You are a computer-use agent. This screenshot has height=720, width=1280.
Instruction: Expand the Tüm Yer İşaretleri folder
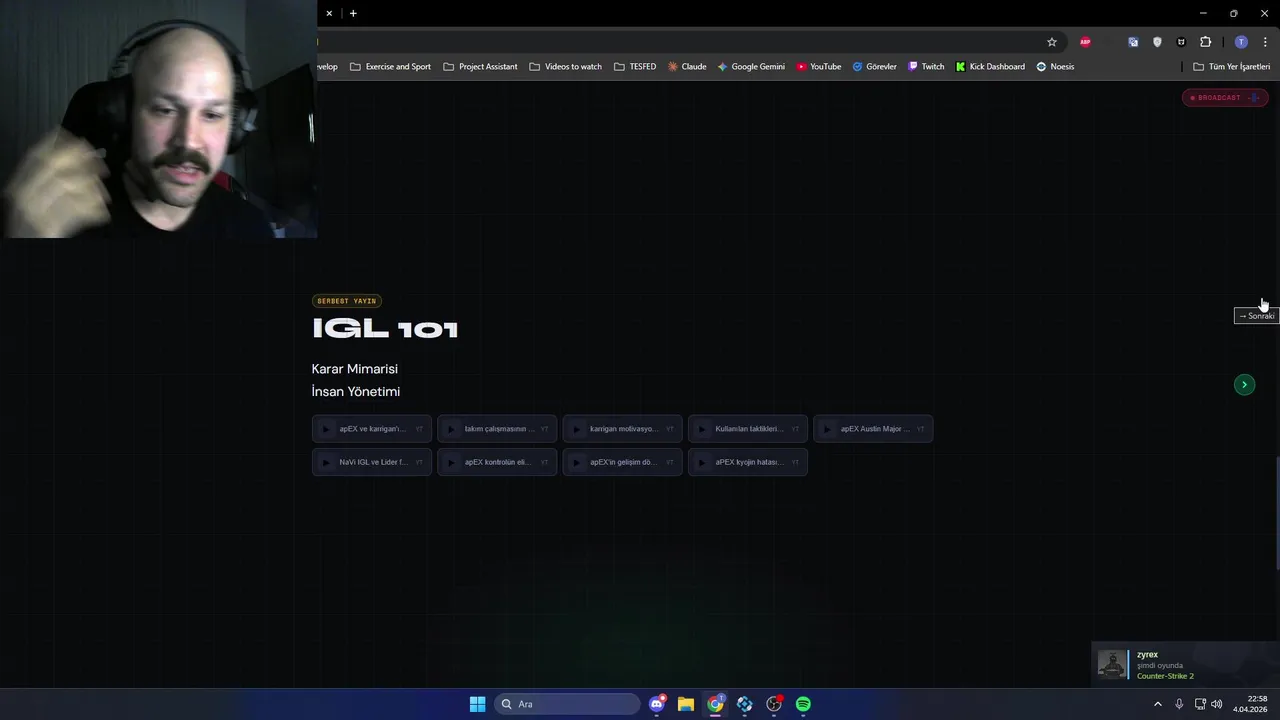pos(1232,67)
